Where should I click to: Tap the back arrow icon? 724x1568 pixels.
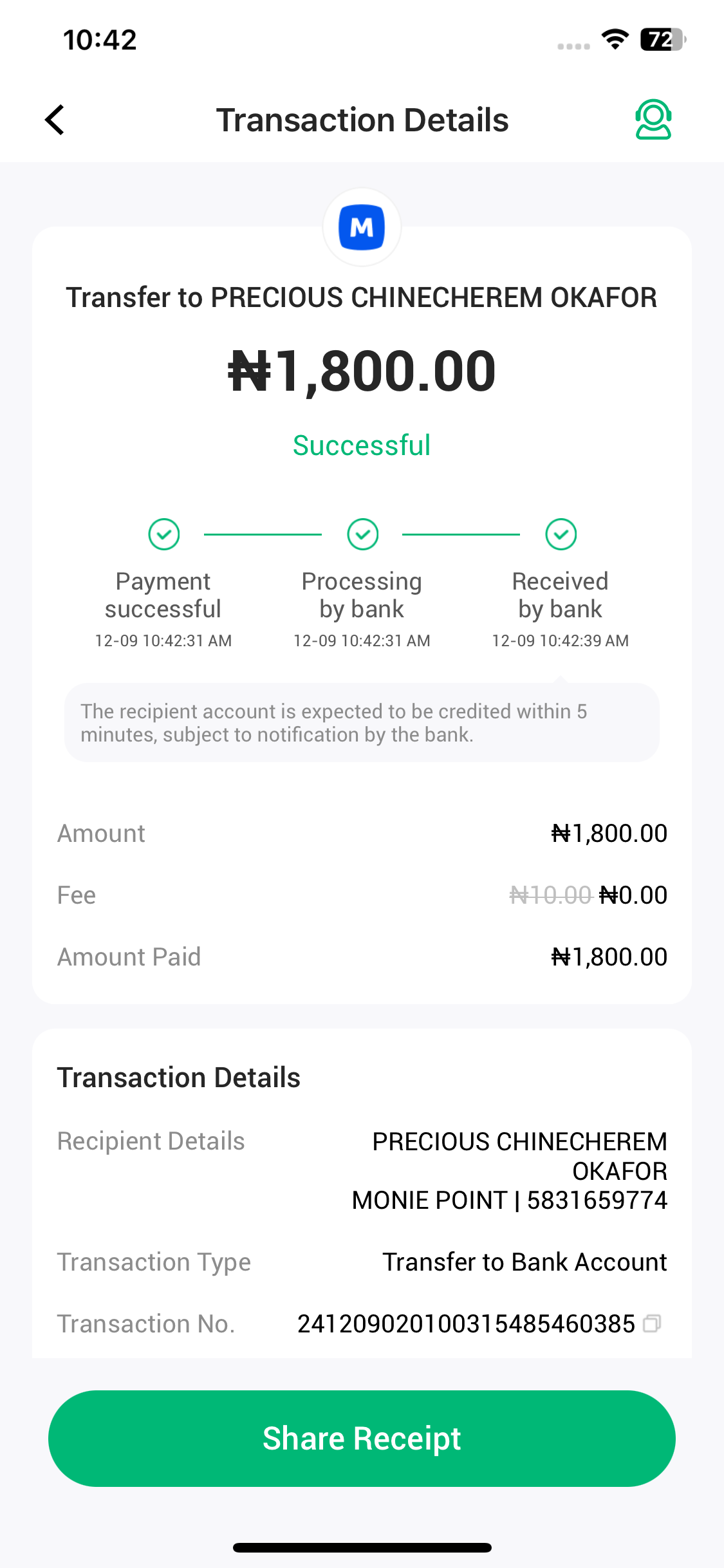click(55, 120)
